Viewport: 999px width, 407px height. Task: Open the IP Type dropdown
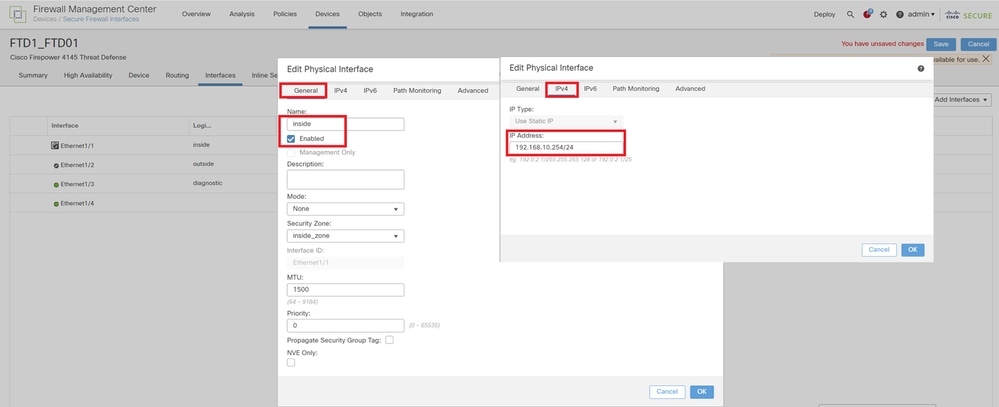pyautogui.click(x=566, y=121)
